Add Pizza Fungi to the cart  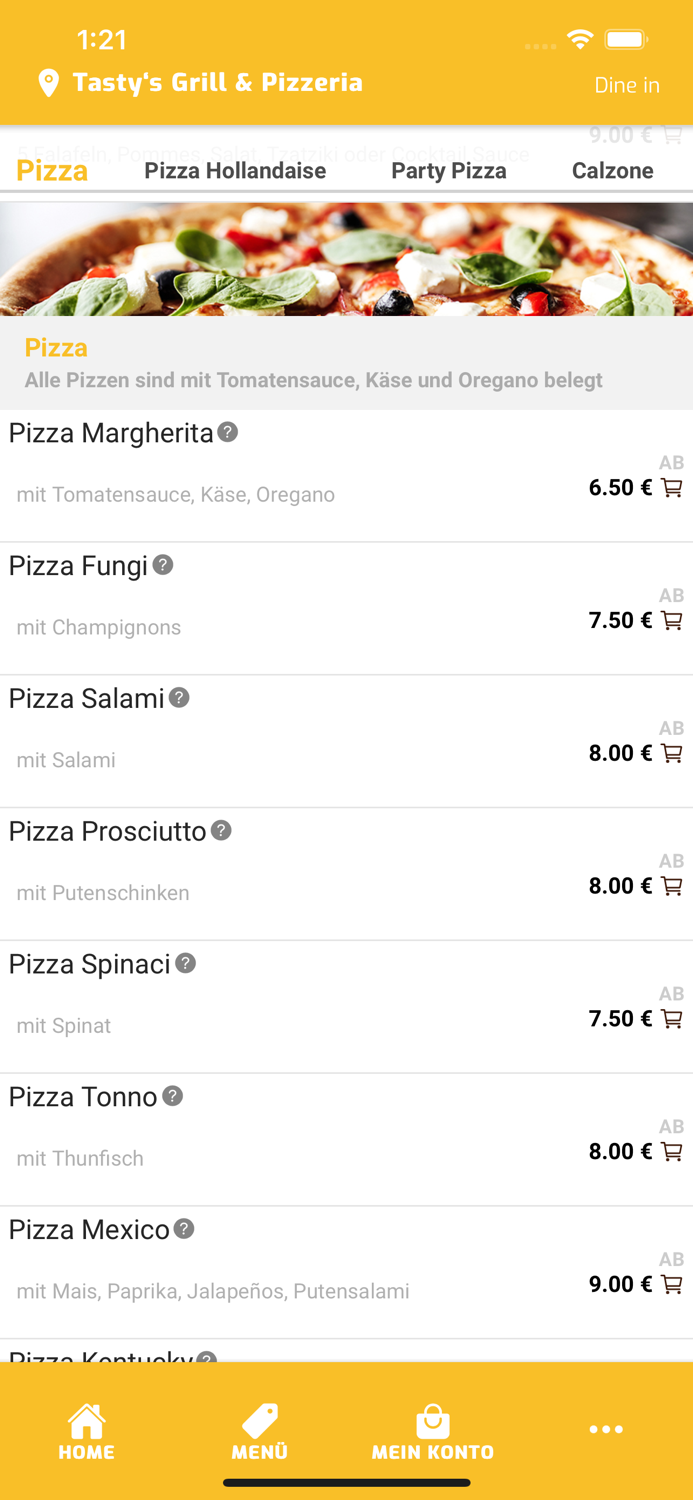click(671, 620)
